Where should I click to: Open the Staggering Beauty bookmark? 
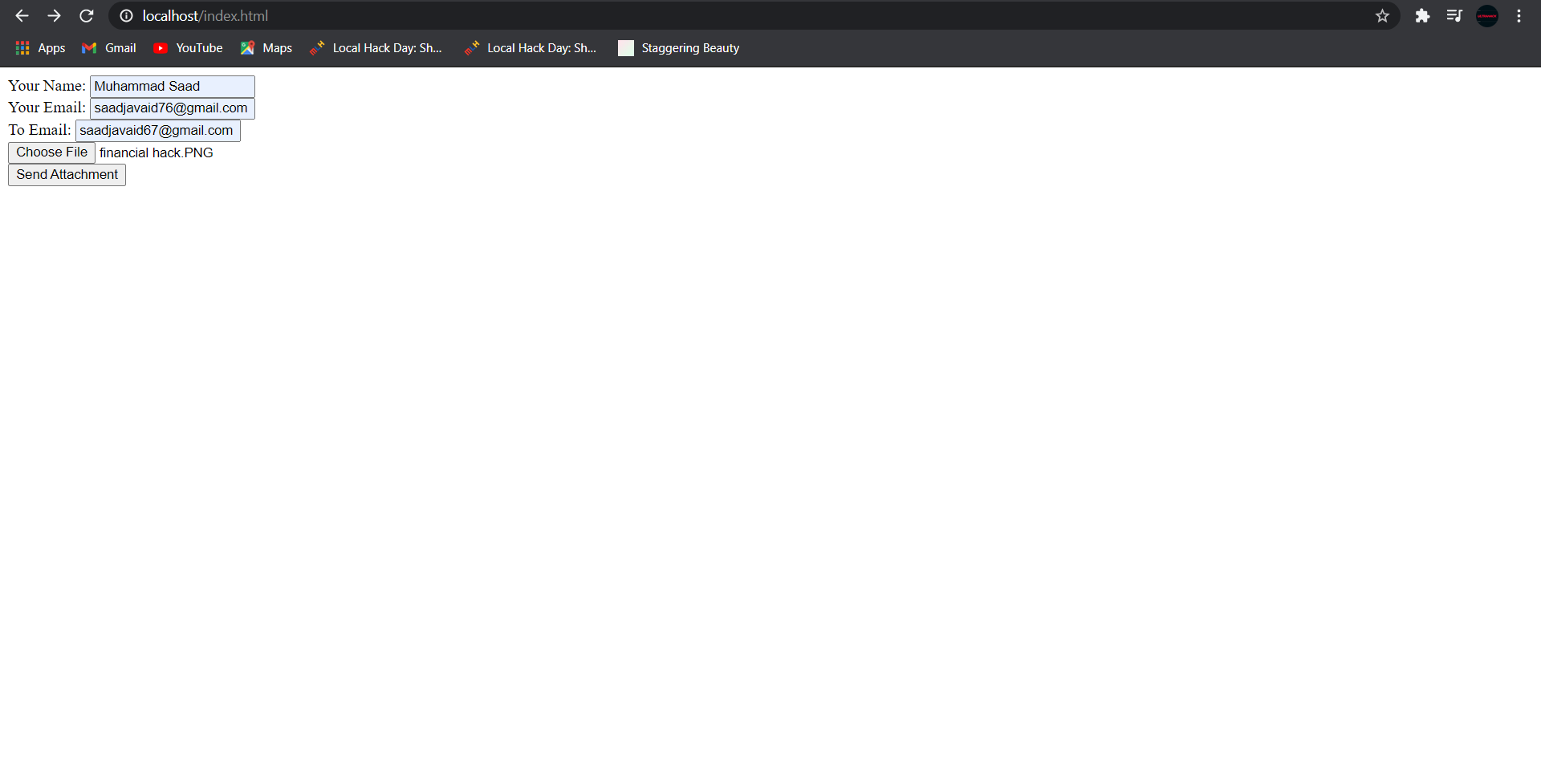pos(677,48)
